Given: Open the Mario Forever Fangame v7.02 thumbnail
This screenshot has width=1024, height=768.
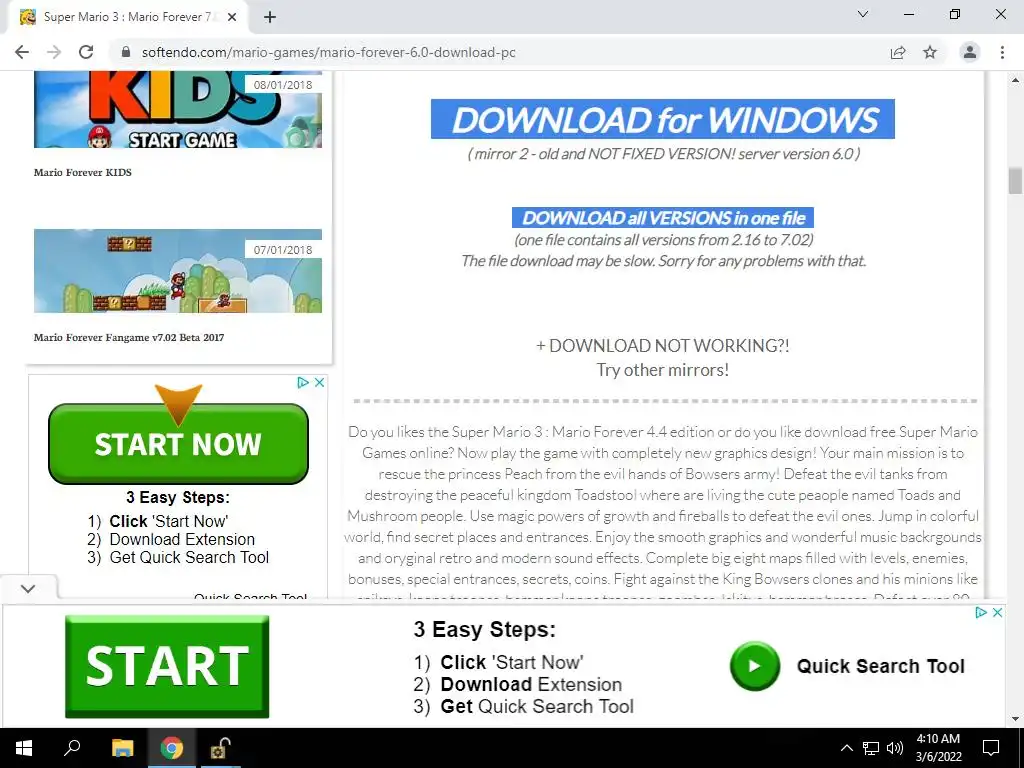Looking at the screenshot, I should (178, 270).
